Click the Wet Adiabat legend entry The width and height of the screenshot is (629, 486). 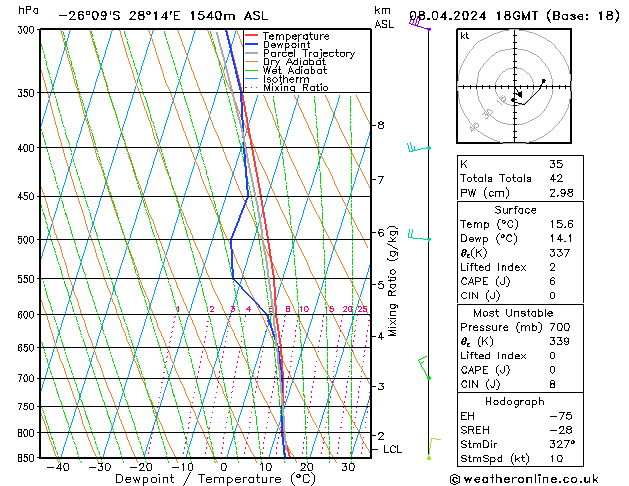click(x=286, y=70)
